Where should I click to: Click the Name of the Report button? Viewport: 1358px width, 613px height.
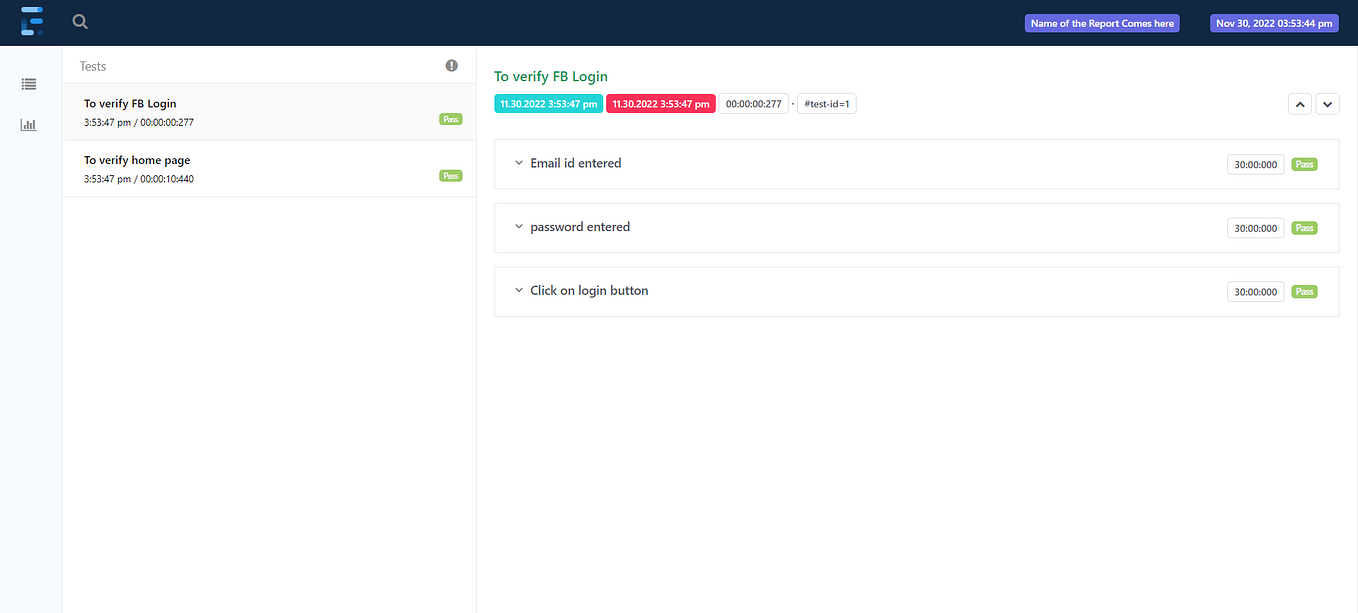coord(1102,22)
